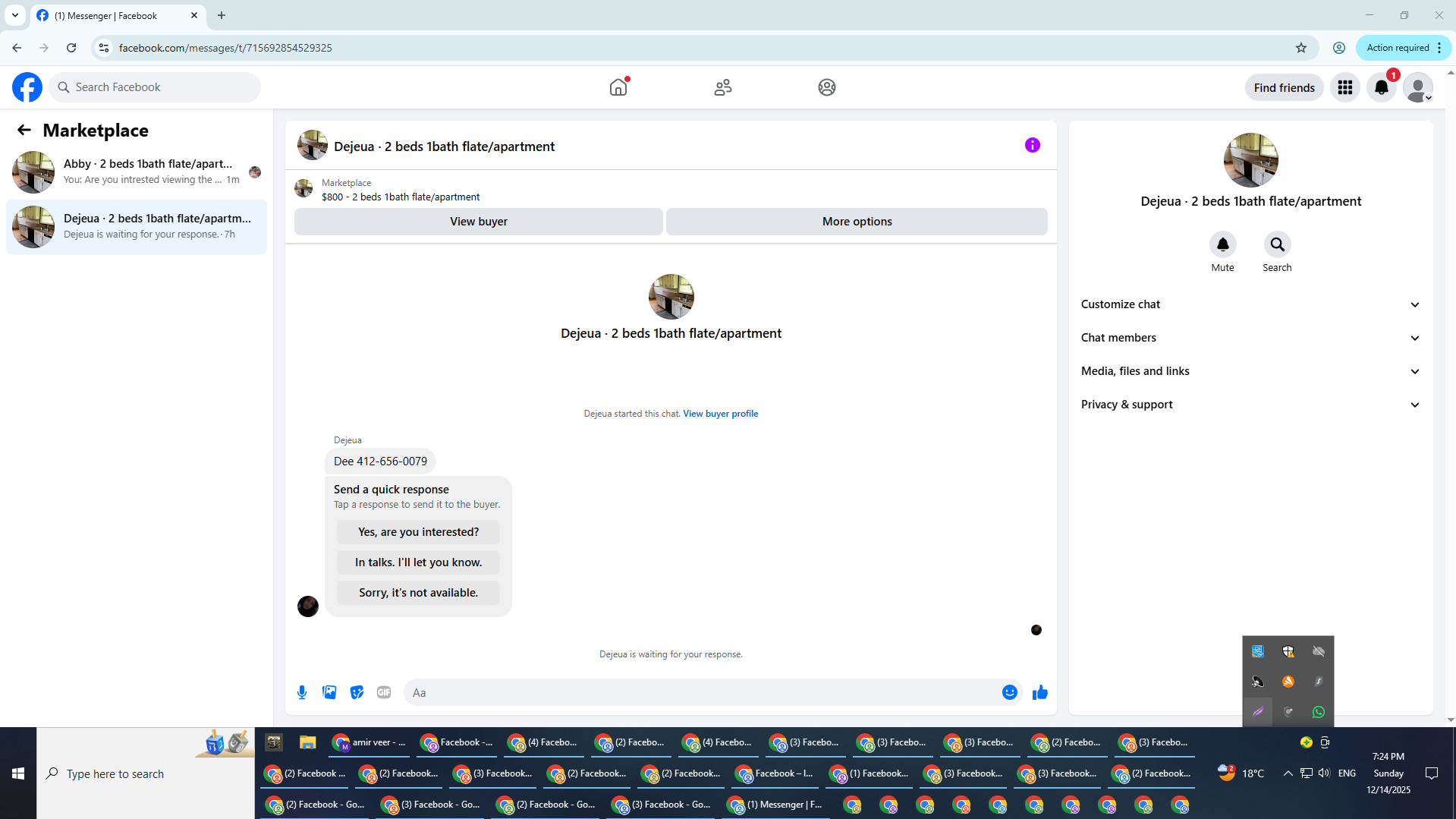Open the Chrome tab search dropdown
1456x819 pixels.
(15, 15)
